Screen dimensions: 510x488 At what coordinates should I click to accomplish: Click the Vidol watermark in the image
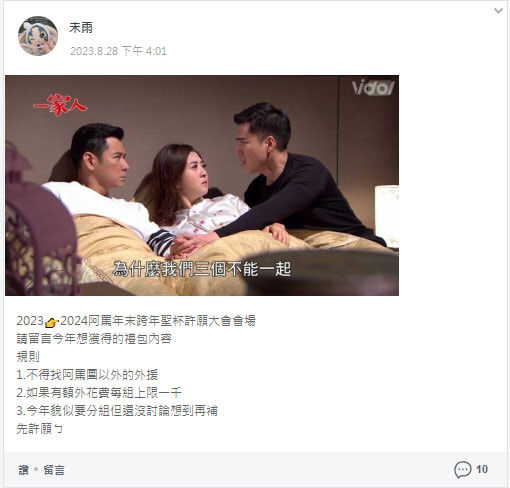pos(373,87)
